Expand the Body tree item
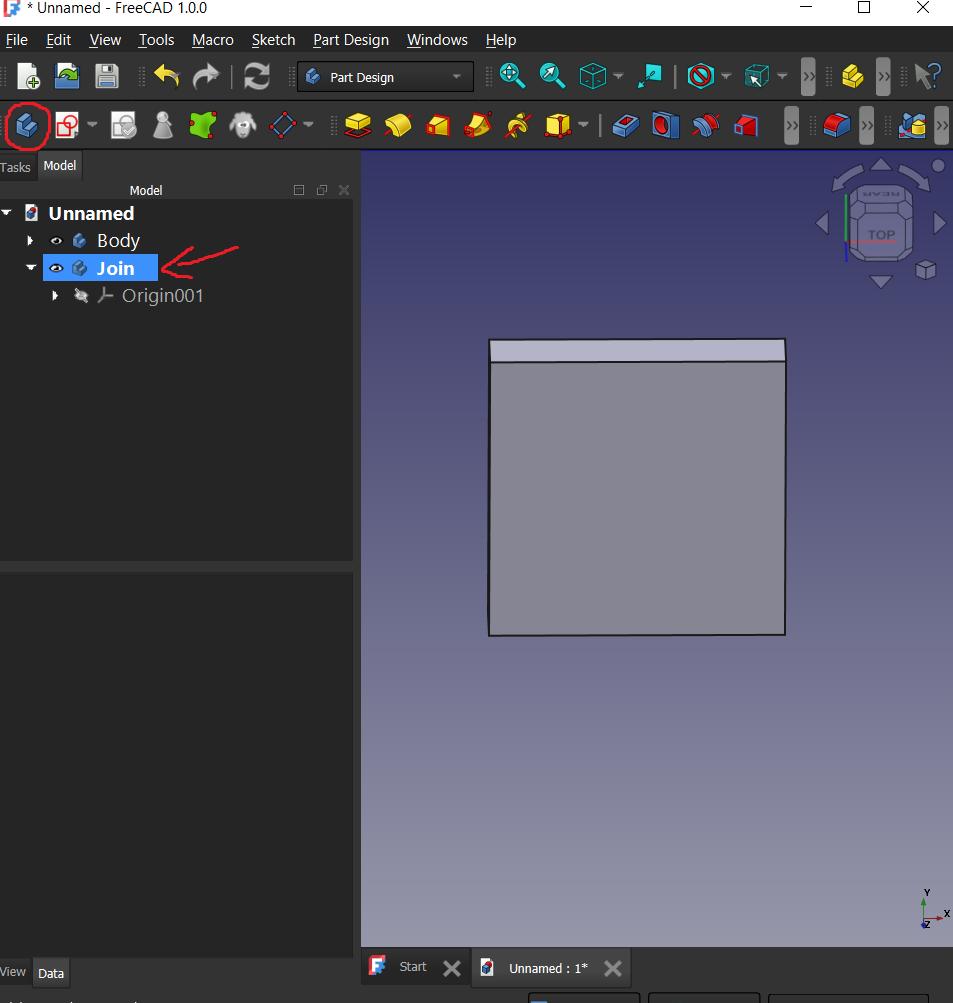953x1003 pixels. [x=30, y=241]
